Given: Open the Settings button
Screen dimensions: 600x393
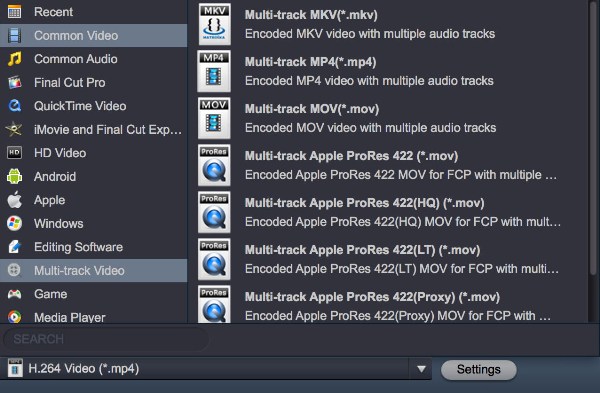Looking at the screenshot, I should tap(478, 370).
